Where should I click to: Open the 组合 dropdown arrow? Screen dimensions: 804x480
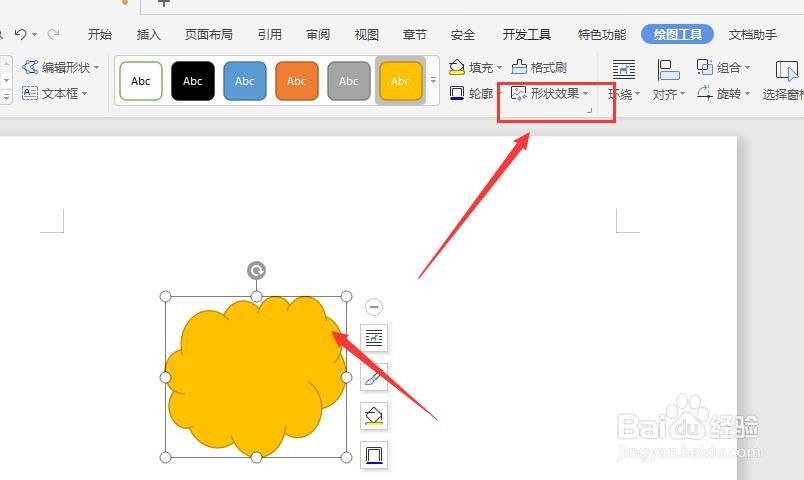pos(747,67)
